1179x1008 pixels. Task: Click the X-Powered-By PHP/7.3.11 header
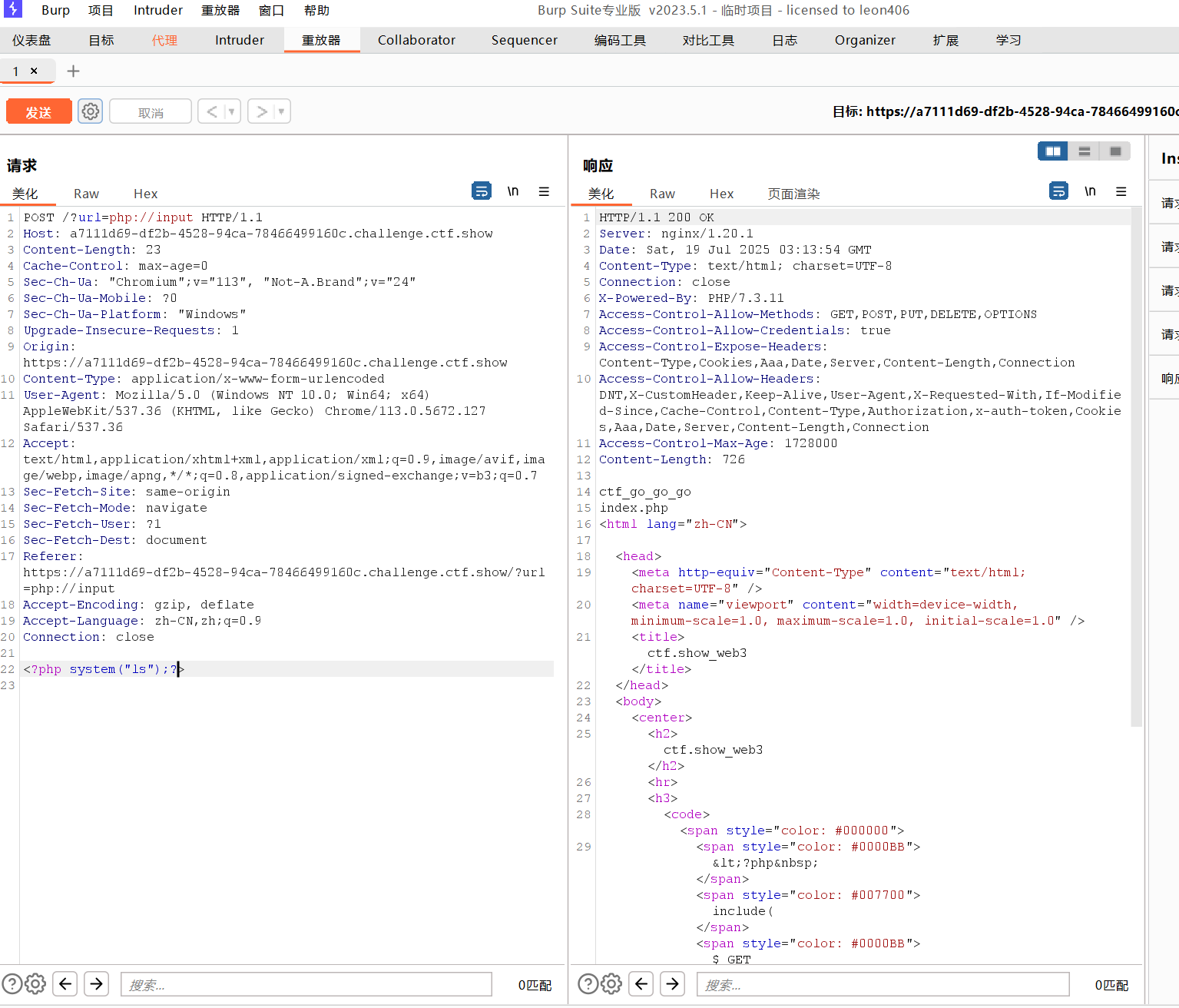(691, 298)
